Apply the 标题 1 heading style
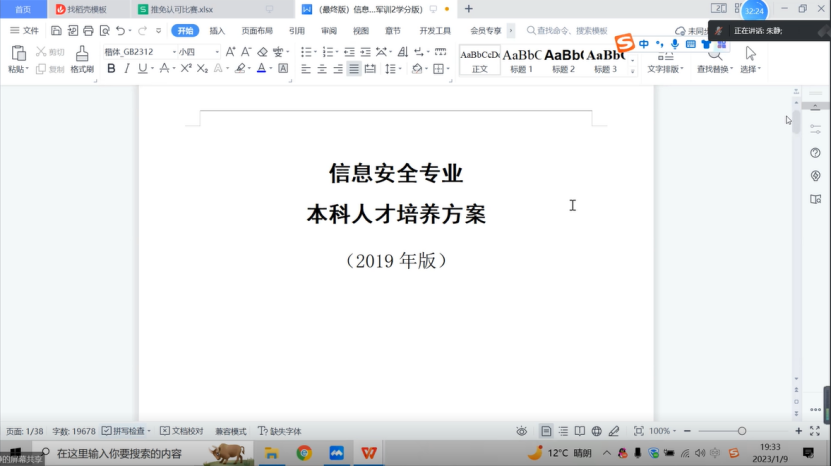 pyautogui.click(x=522, y=60)
